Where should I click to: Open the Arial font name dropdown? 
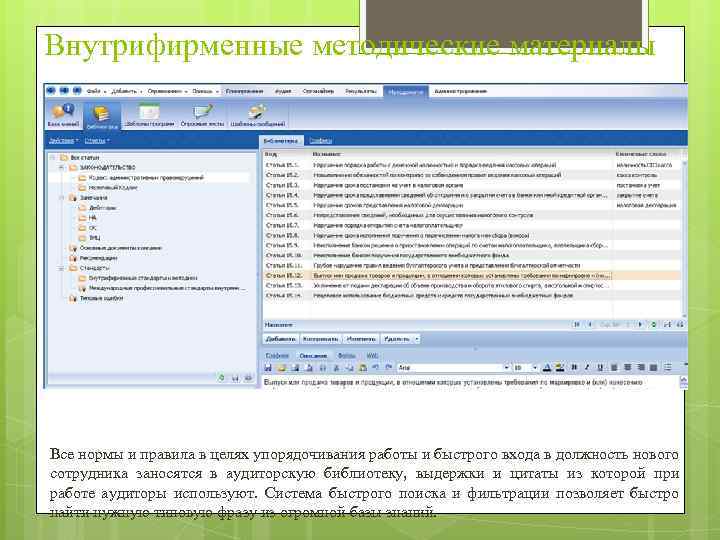506,368
